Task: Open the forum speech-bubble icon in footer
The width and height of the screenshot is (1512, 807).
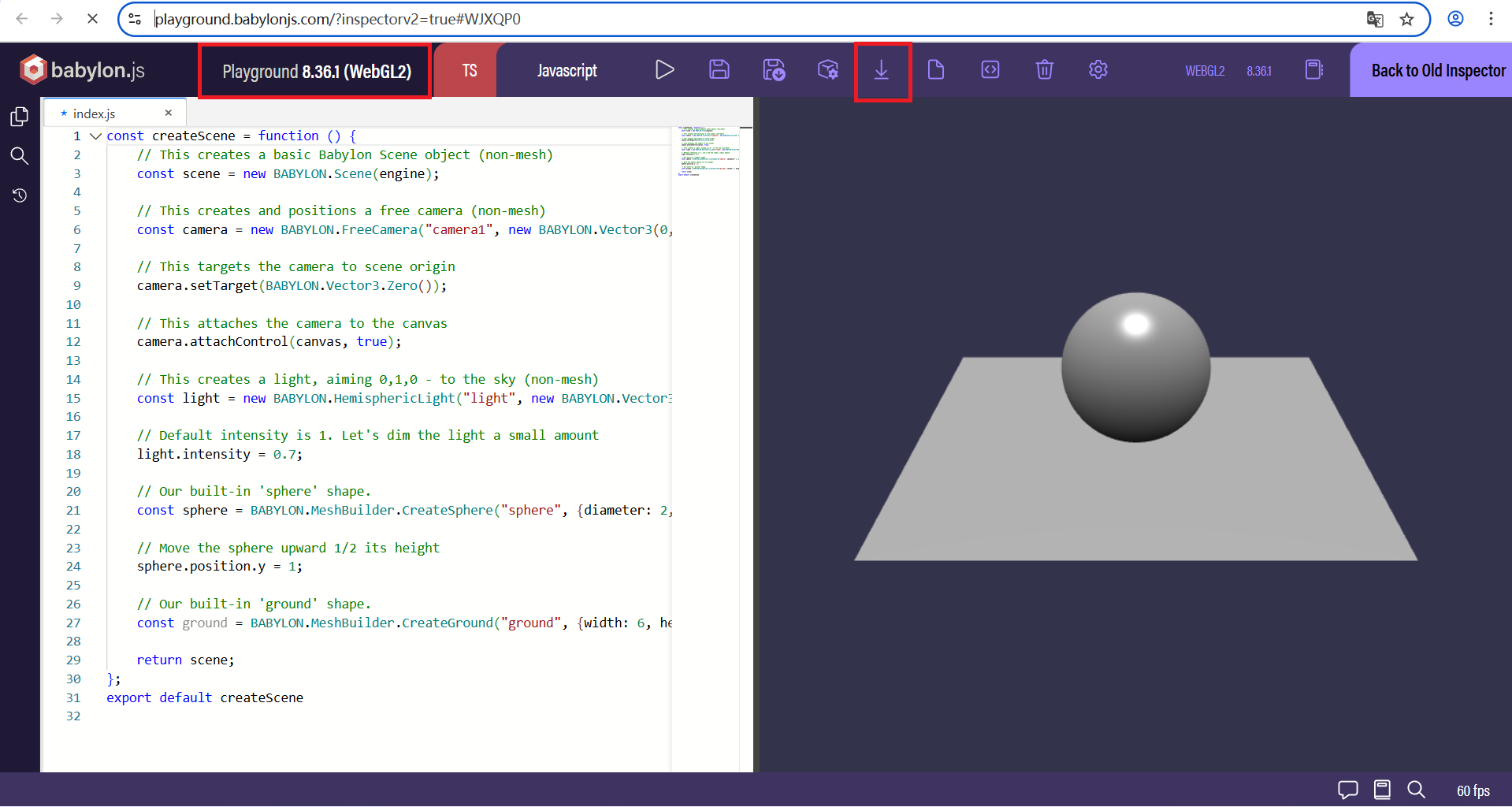Action: (1348, 790)
